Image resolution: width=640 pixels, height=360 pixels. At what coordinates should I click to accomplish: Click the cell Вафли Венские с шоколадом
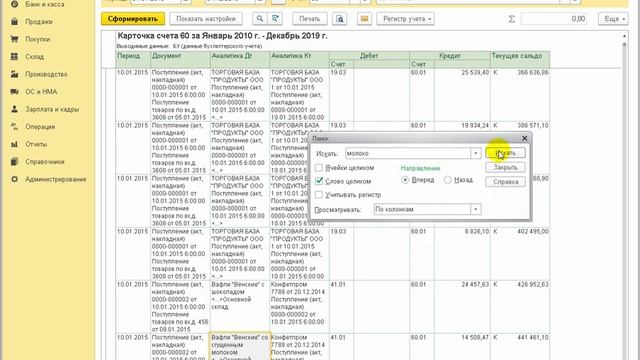pos(240,307)
